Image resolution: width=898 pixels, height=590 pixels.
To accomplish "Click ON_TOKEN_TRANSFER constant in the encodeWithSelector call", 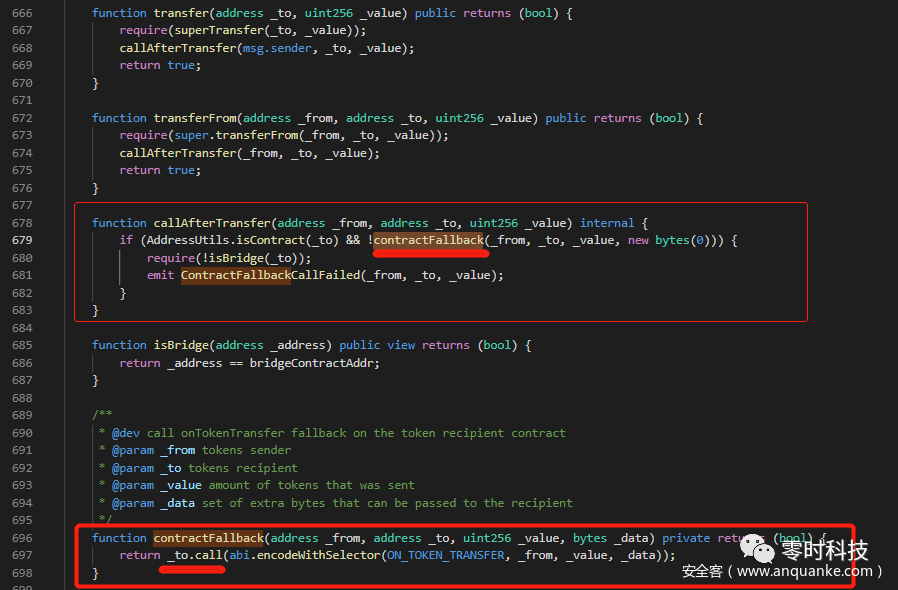I will (x=448, y=555).
